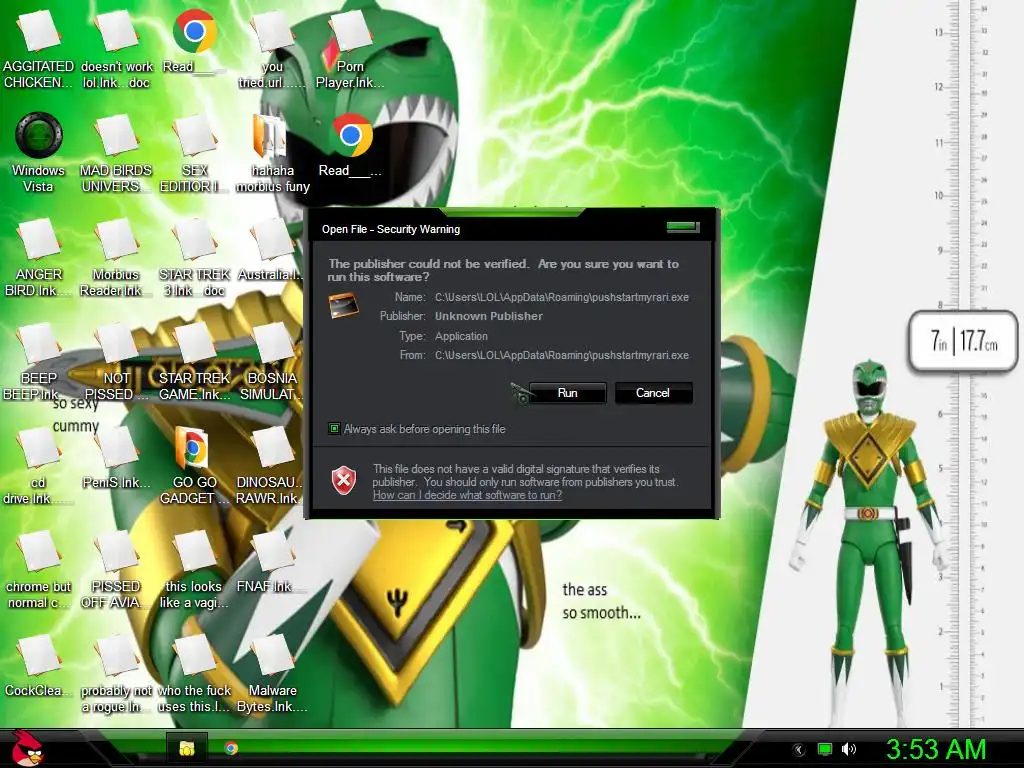Image resolution: width=1024 pixels, height=768 pixels.
Task: Click the taskbar clock showing 3:53 AM
Action: click(x=936, y=749)
